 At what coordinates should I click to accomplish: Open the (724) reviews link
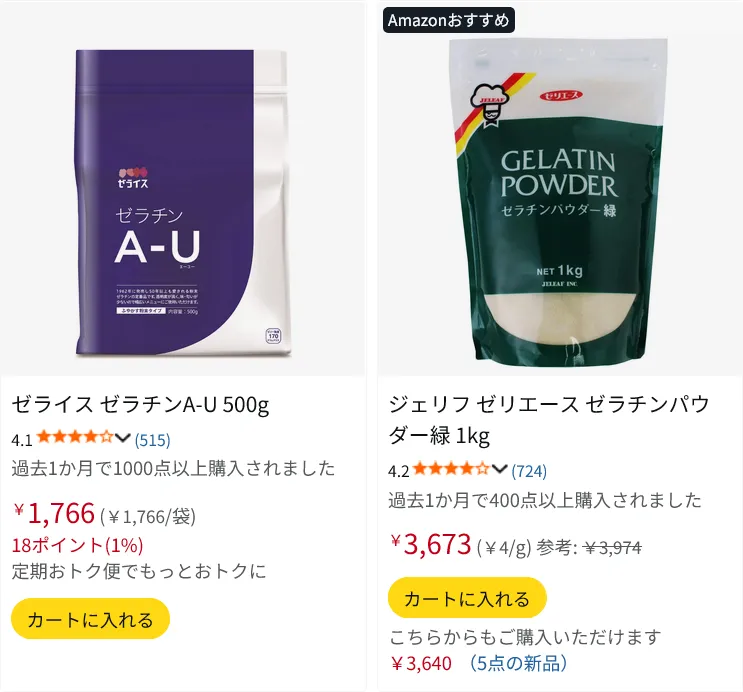click(x=529, y=471)
